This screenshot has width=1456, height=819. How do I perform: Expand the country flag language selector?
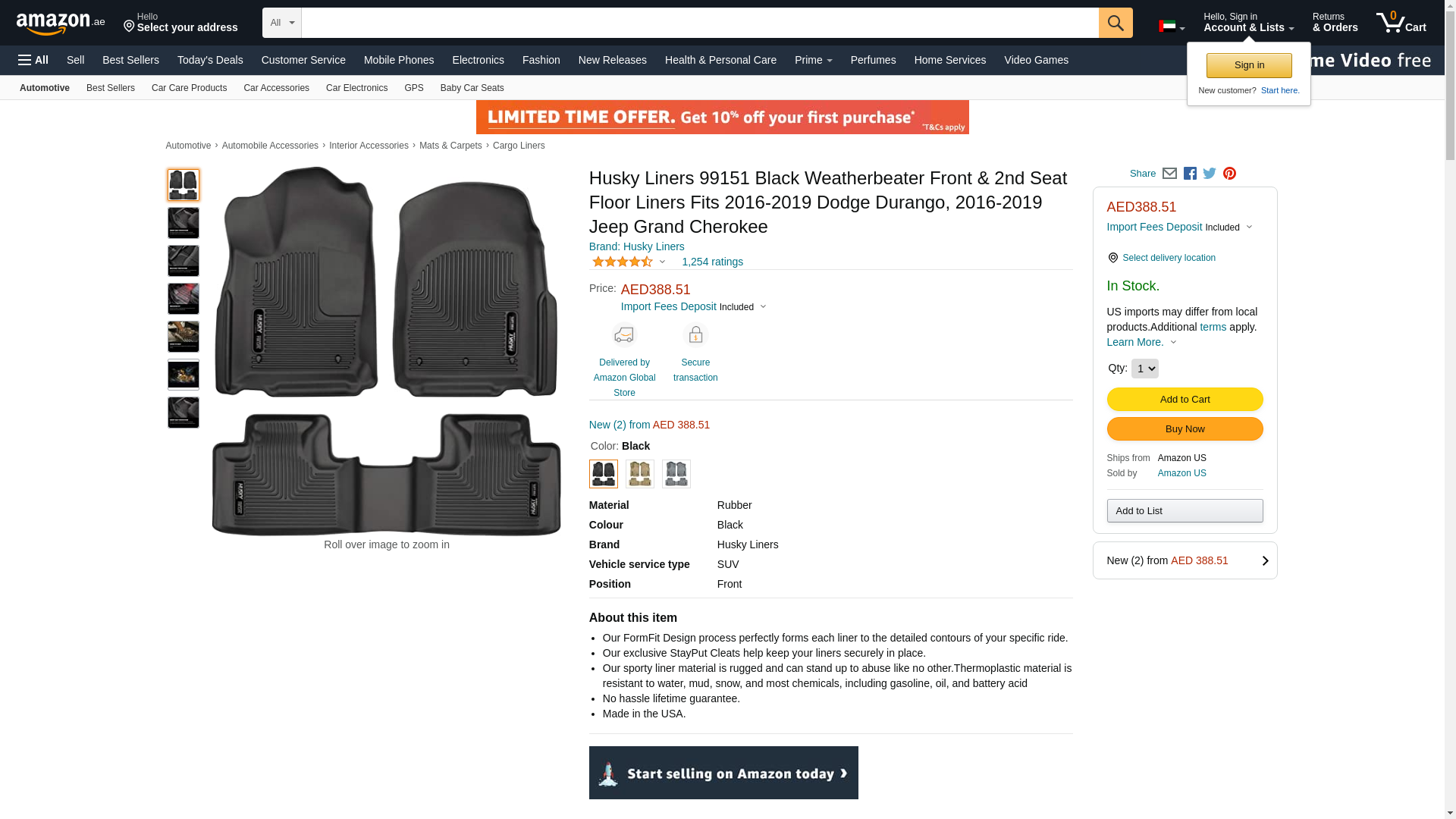pos(1172,27)
